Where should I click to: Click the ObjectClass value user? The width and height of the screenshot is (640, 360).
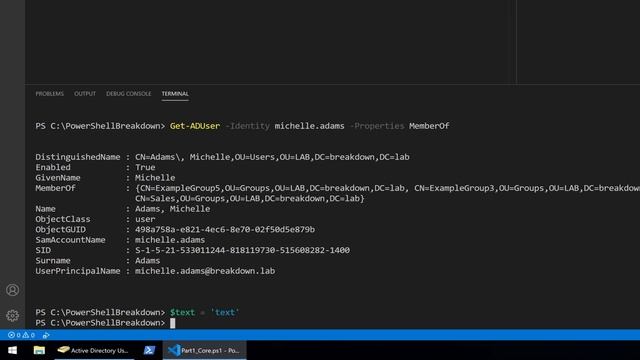(145, 220)
